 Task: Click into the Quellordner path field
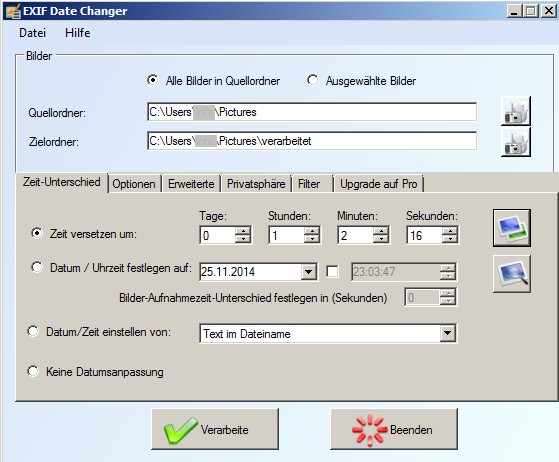point(312,112)
